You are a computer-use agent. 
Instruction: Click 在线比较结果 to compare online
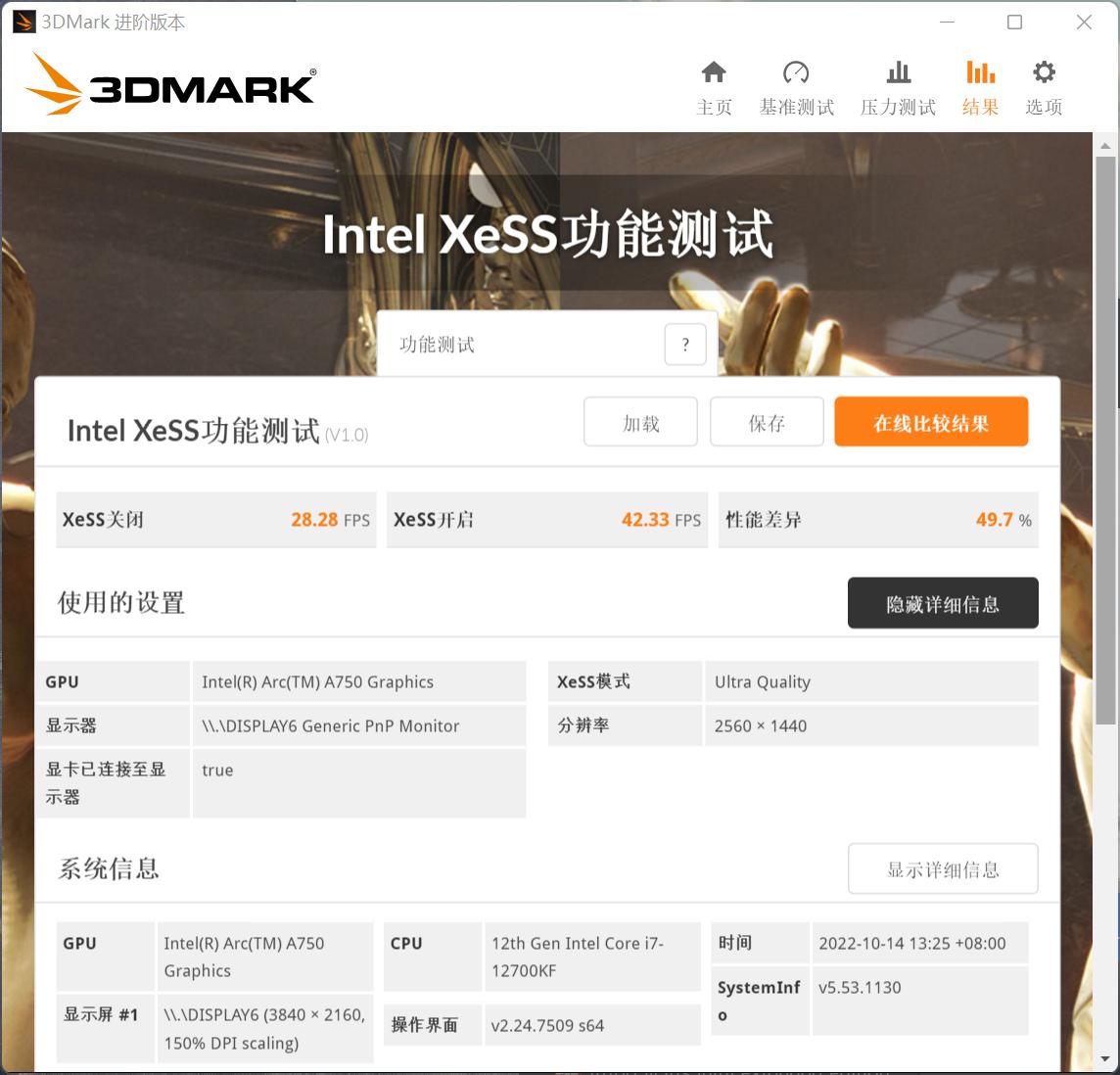pos(930,421)
